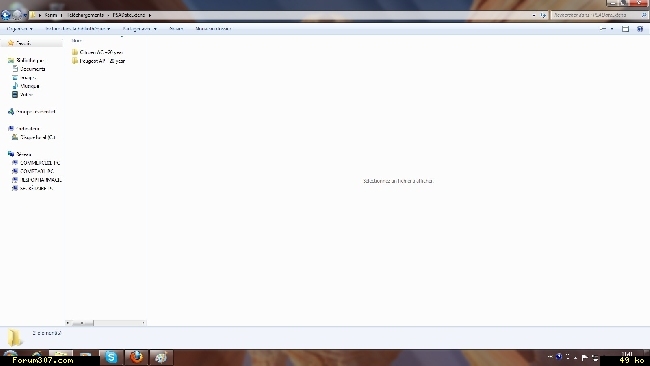The width and height of the screenshot is (650, 366).
Task: Click the Téléchargements breadcrumb segment
Action: [x=85, y=15]
